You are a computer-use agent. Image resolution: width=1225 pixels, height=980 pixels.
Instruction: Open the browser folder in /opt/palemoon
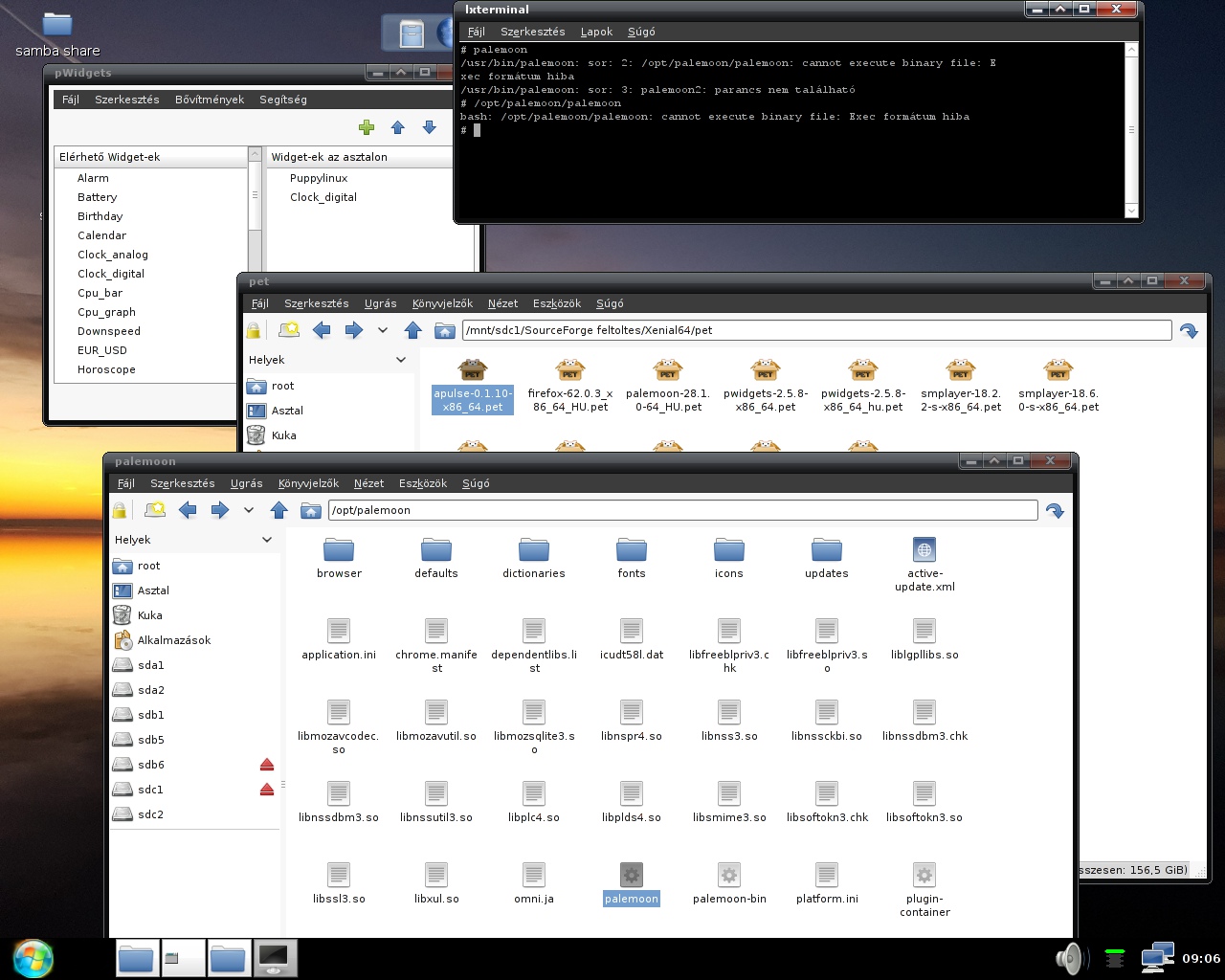point(339,558)
